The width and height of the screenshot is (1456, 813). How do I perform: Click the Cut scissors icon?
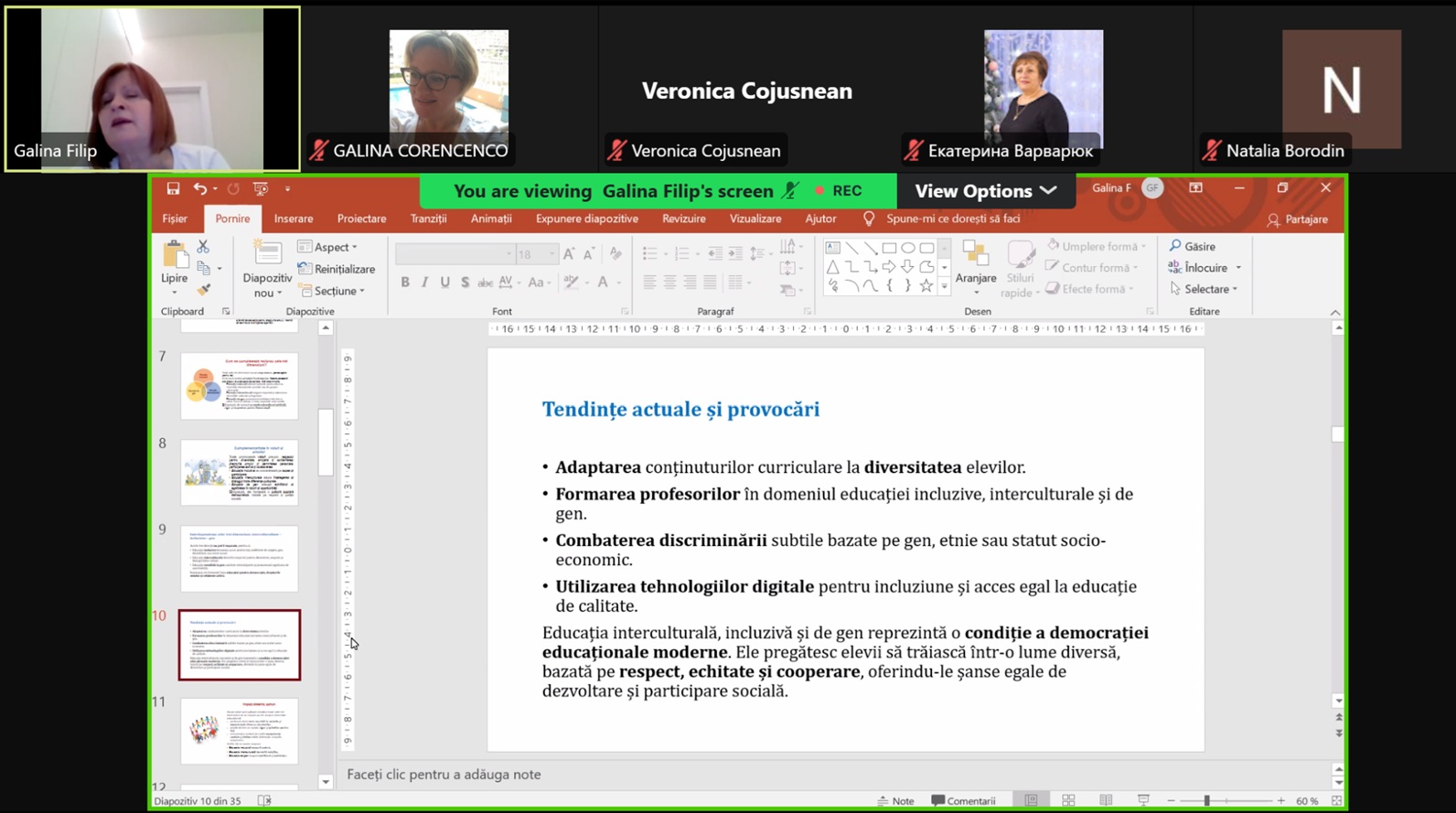click(x=203, y=247)
